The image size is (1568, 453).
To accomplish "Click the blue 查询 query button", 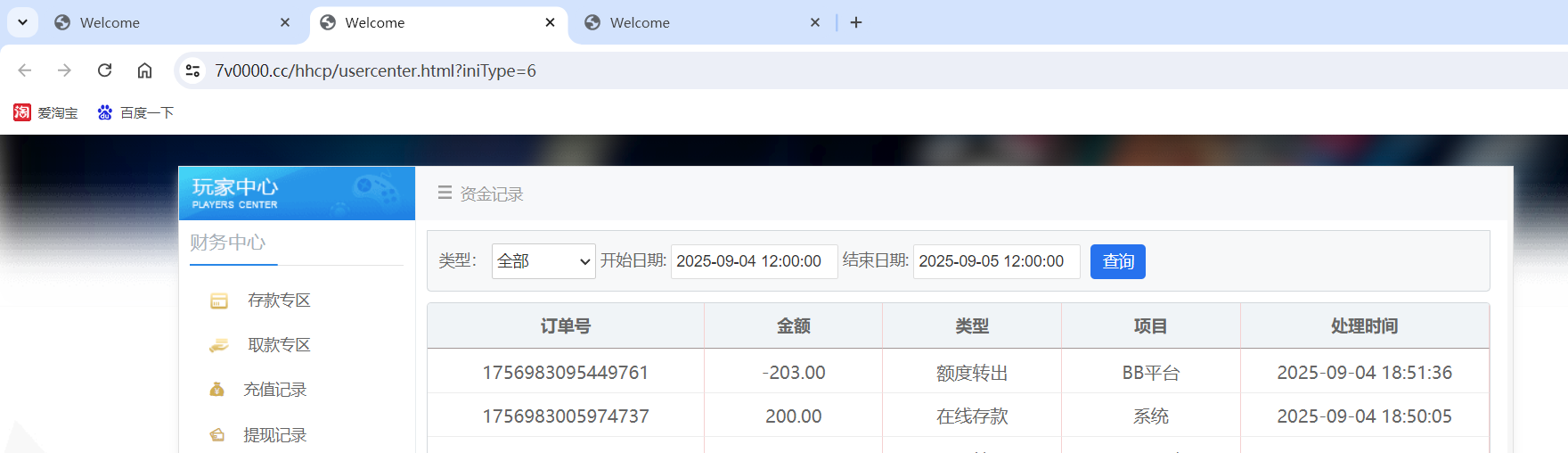I will 1118,261.
